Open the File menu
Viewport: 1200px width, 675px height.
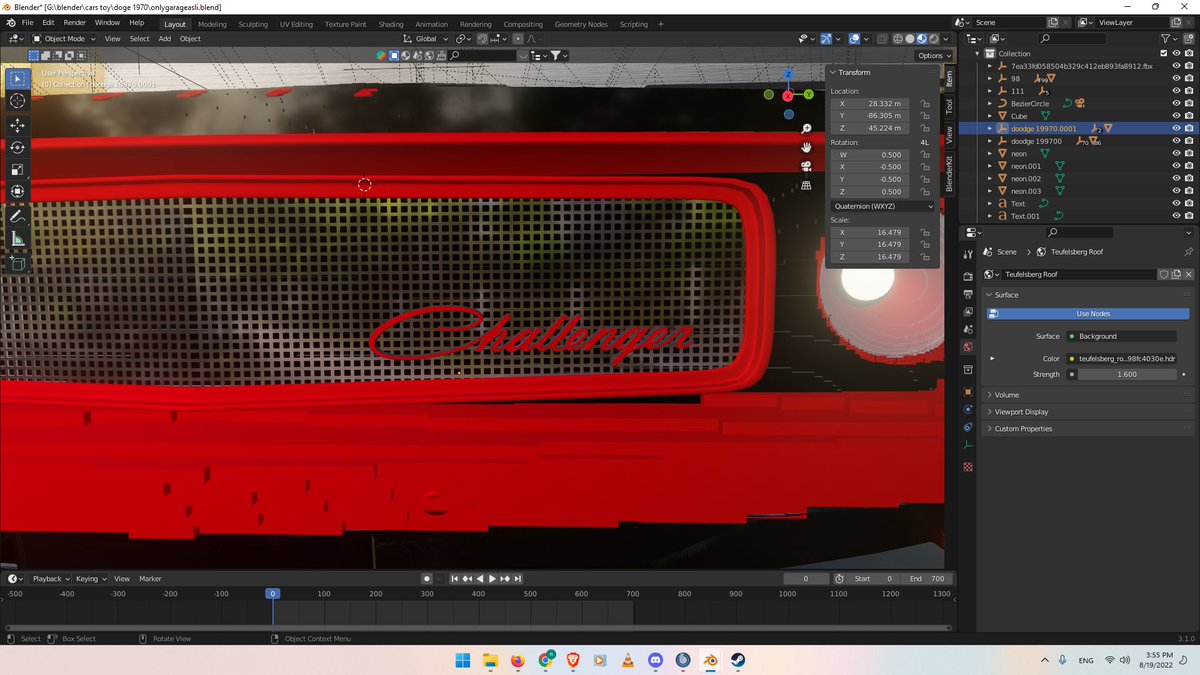coord(26,22)
